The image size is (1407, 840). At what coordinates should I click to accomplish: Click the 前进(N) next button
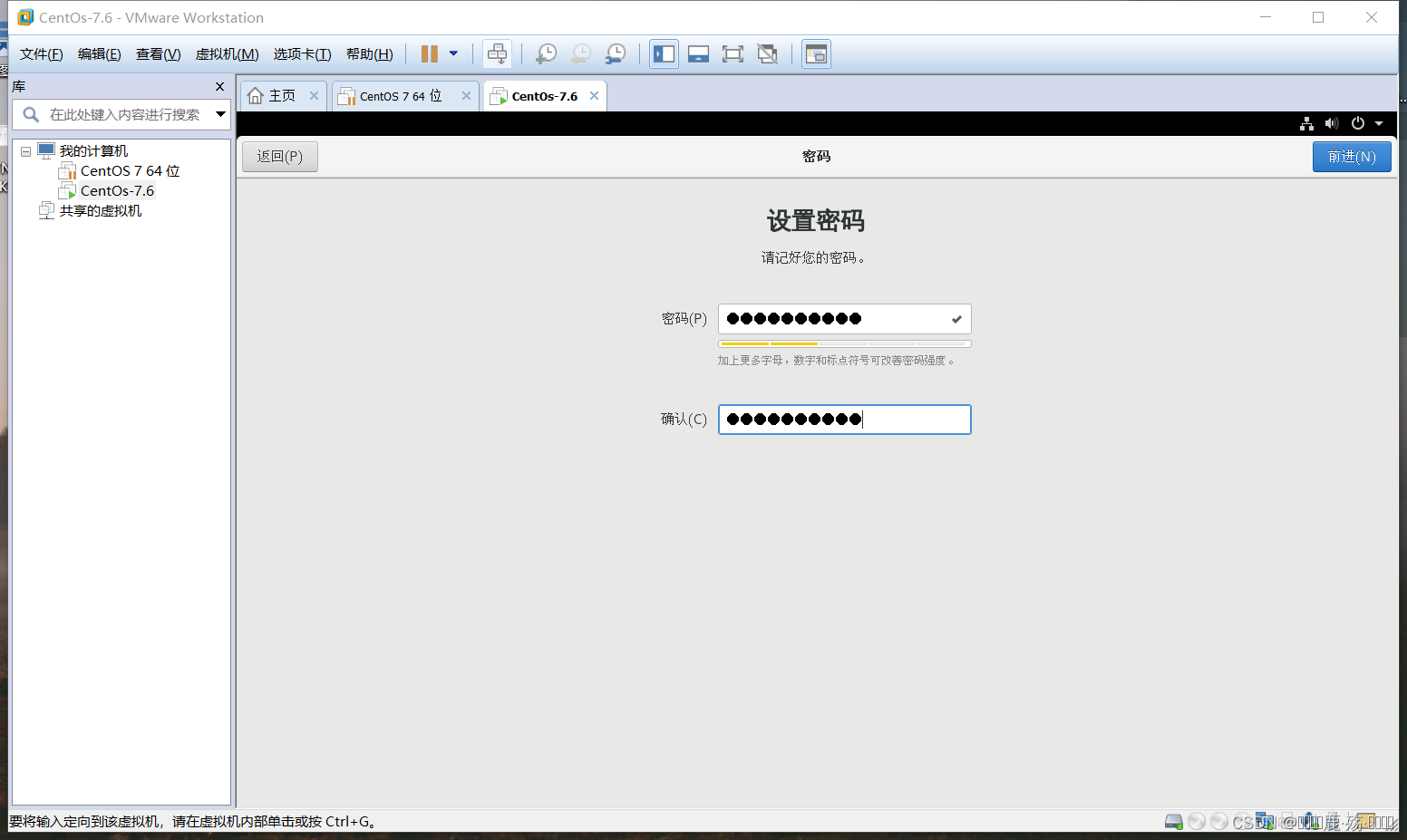1352,157
